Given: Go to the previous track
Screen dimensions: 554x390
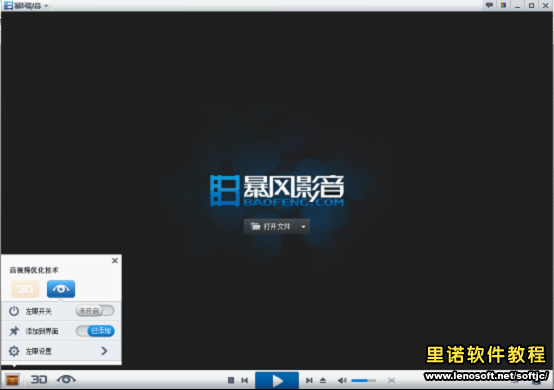Looking at the screenshot, I should pyautogui.click(x=244, y=380).
